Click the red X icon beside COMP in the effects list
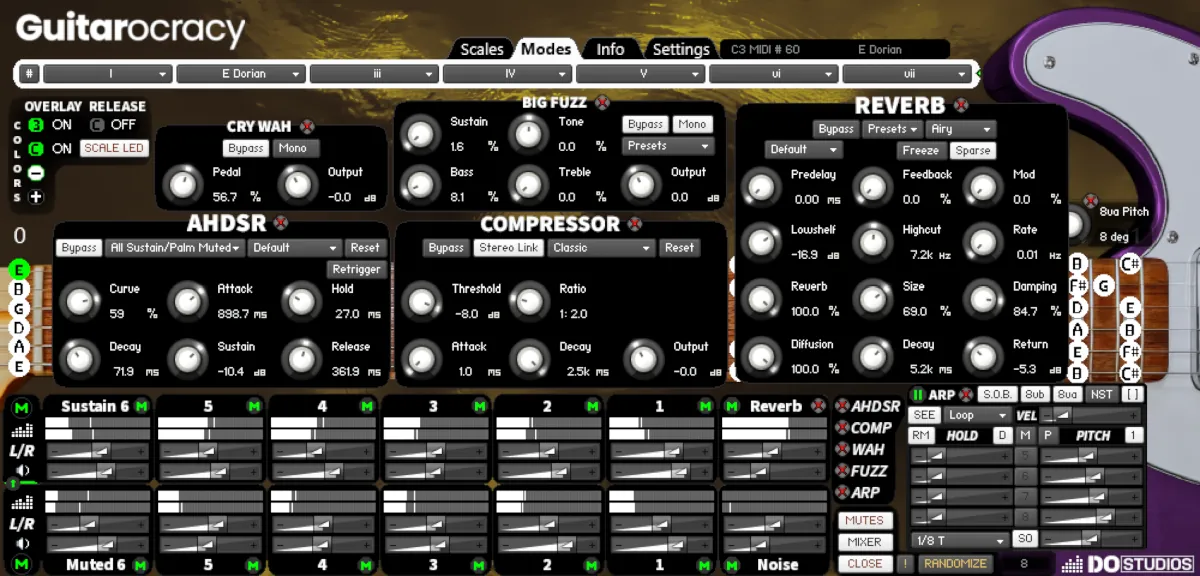The height and width of the screenshot is (576, 1200). click(x=842, y=428)
